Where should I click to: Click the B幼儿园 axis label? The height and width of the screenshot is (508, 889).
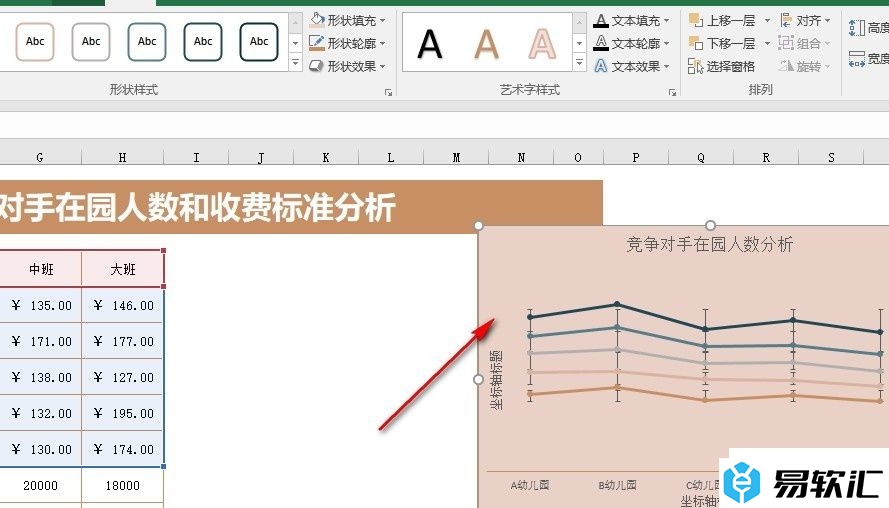(617, 485)
